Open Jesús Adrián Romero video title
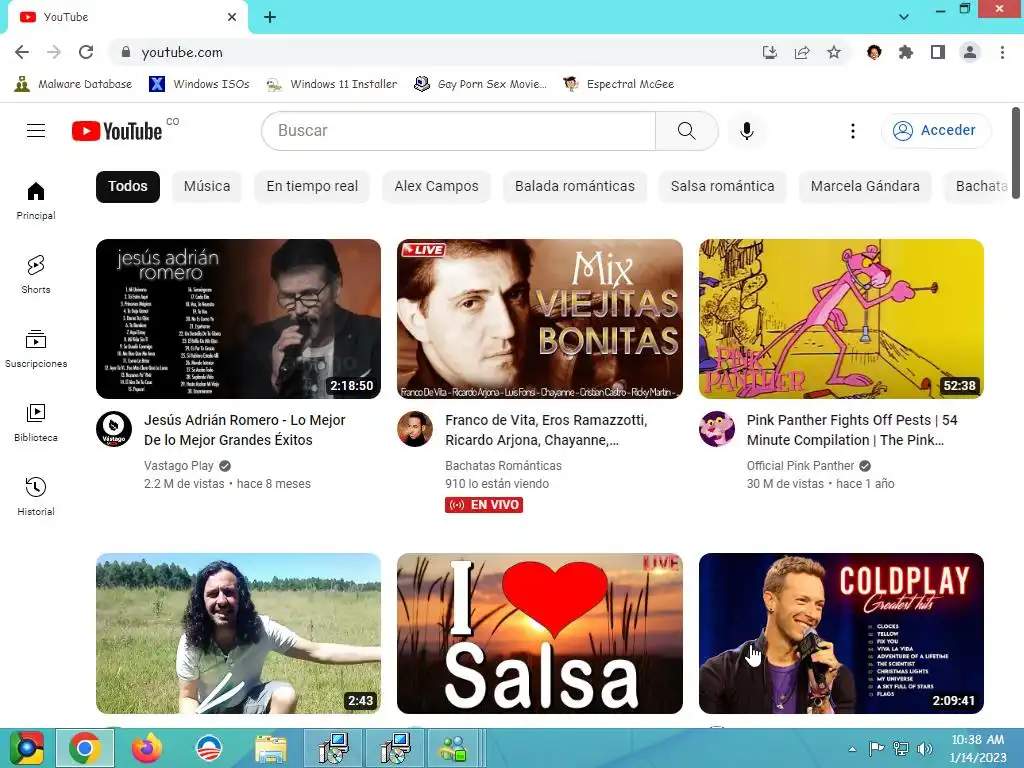 [x=245, y=430]
